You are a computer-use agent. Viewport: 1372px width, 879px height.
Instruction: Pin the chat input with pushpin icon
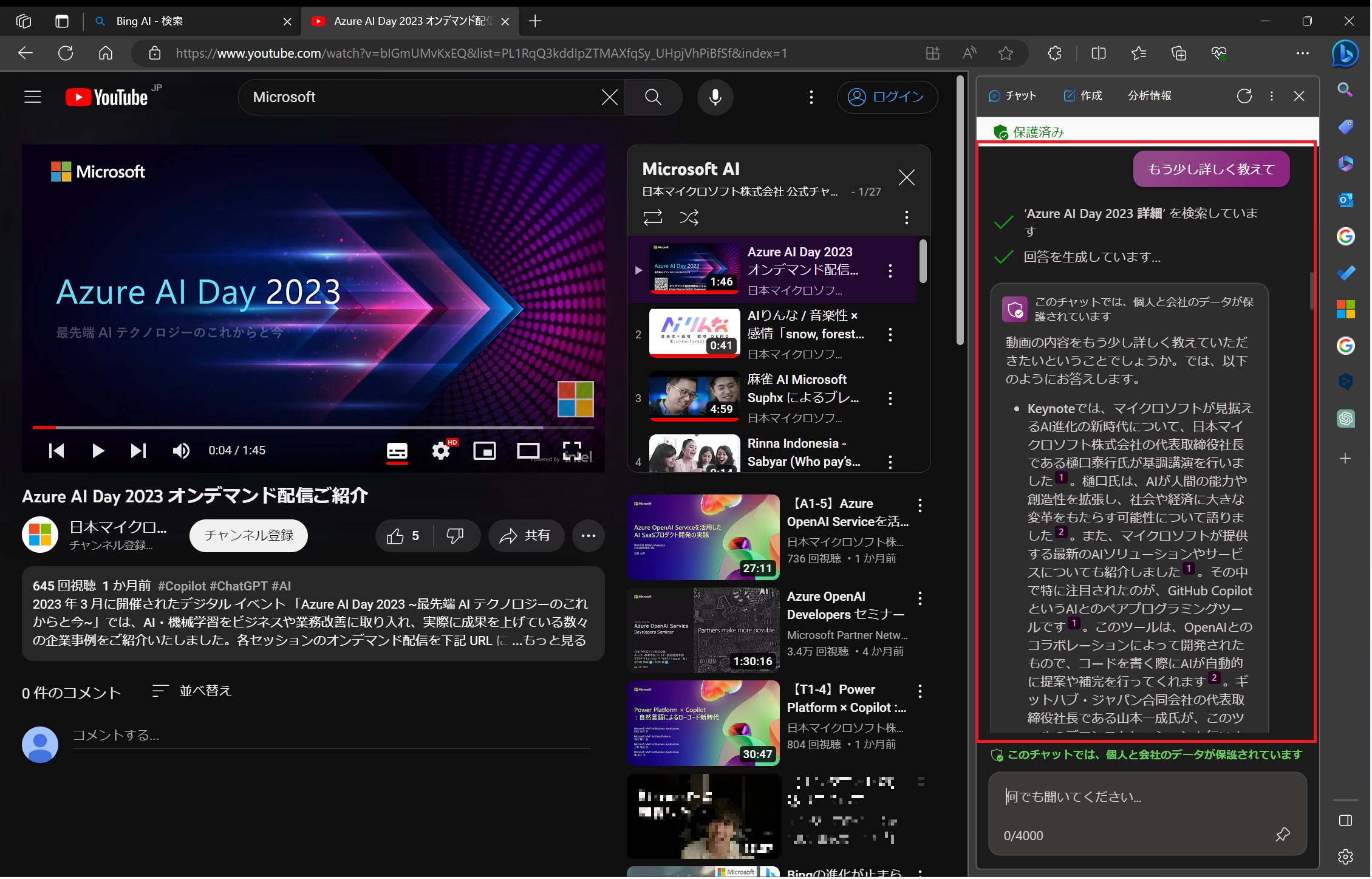tap(1283, 835)
